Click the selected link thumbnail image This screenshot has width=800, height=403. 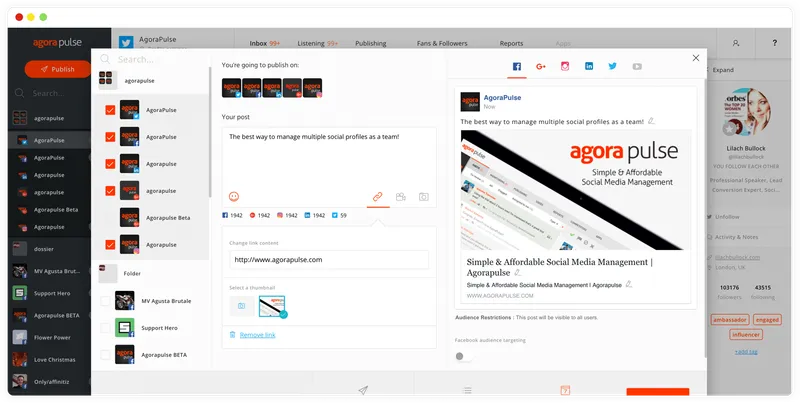(272, 307)
